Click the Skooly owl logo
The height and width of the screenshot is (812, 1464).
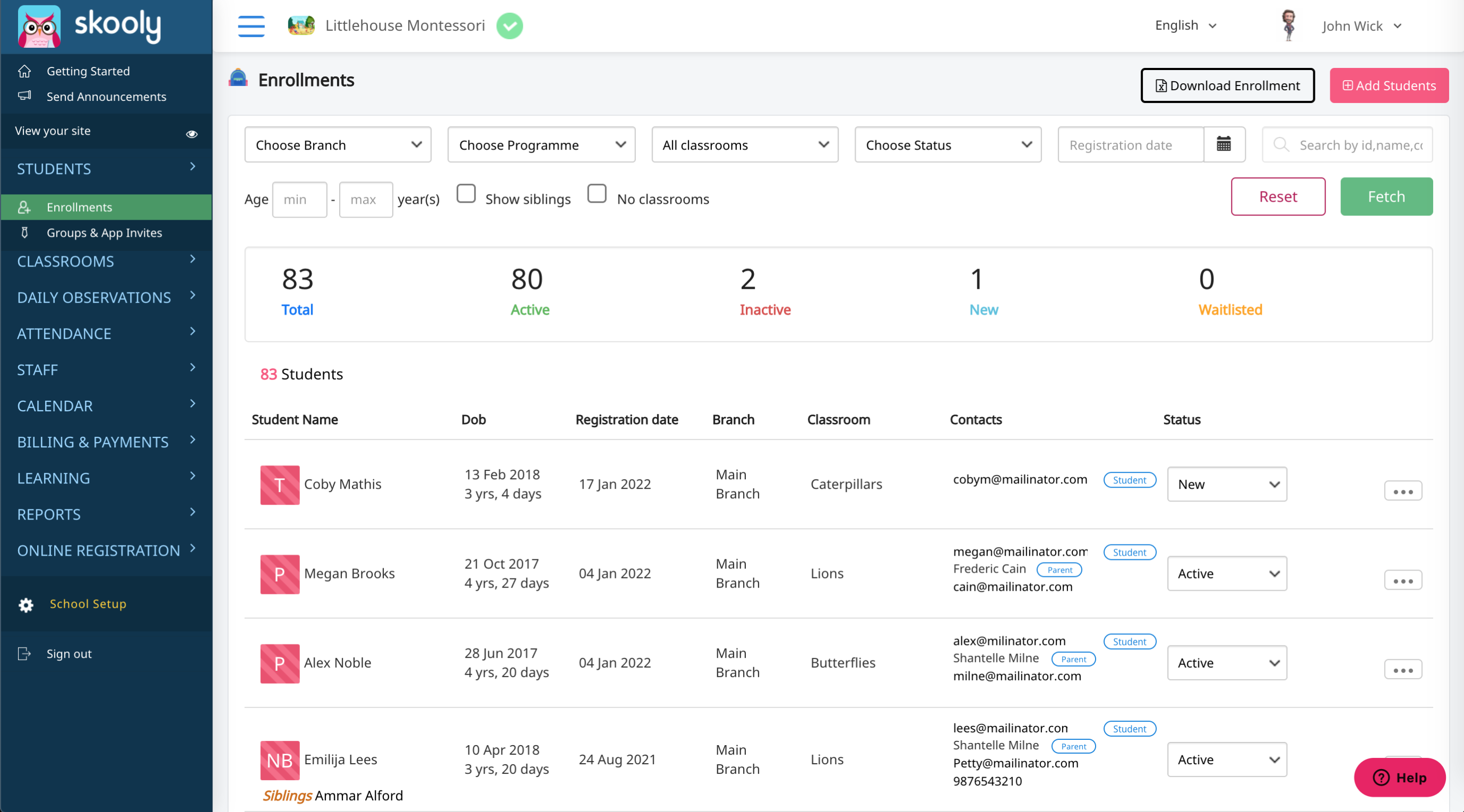[x=39, y=26]
